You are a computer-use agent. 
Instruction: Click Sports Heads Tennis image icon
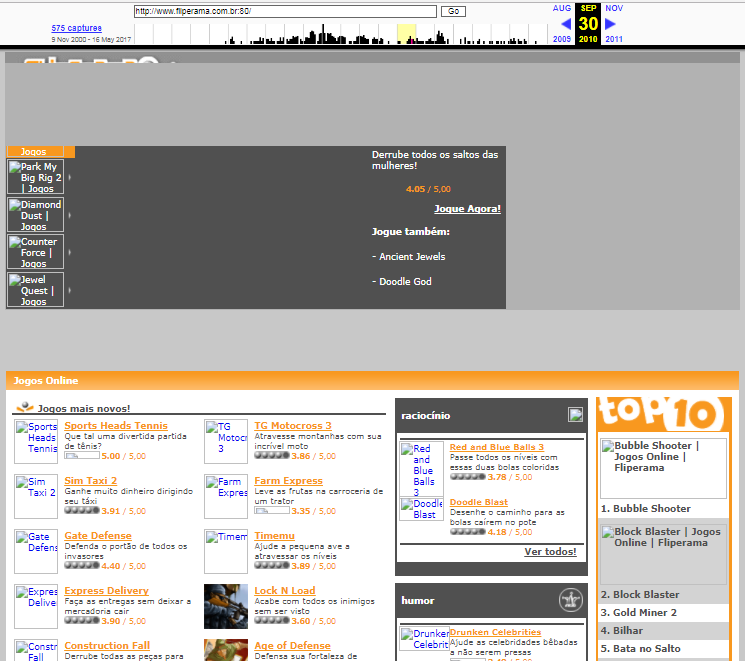coord(36,441)
